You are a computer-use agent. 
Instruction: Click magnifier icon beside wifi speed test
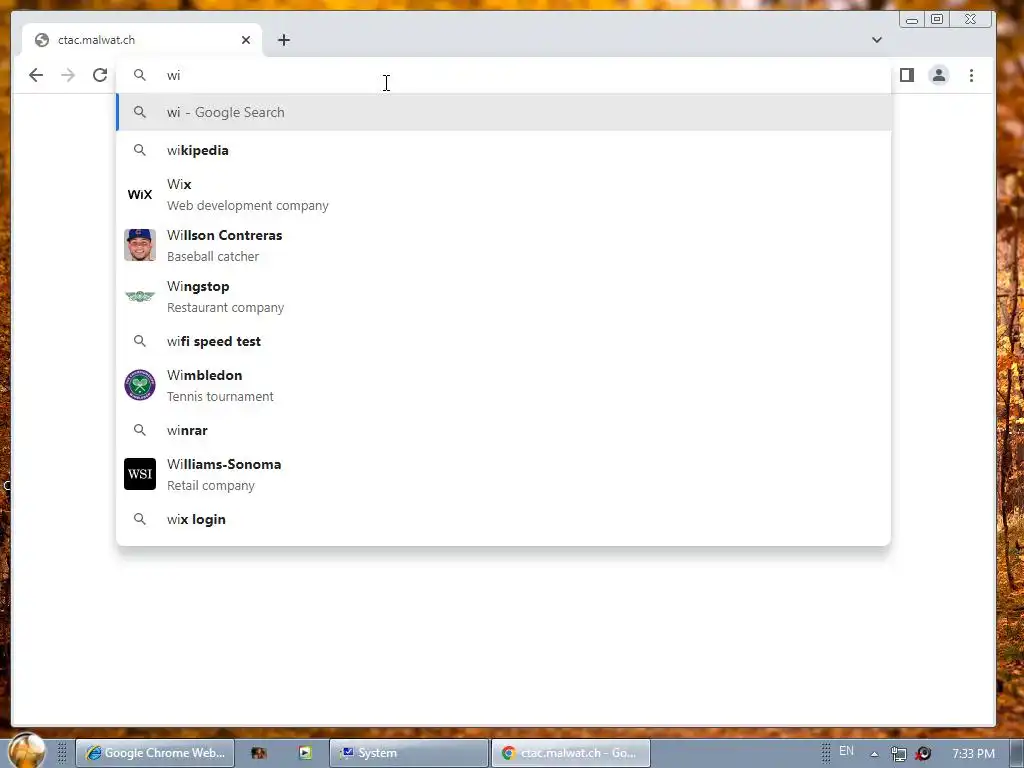(x=140, y=341)
